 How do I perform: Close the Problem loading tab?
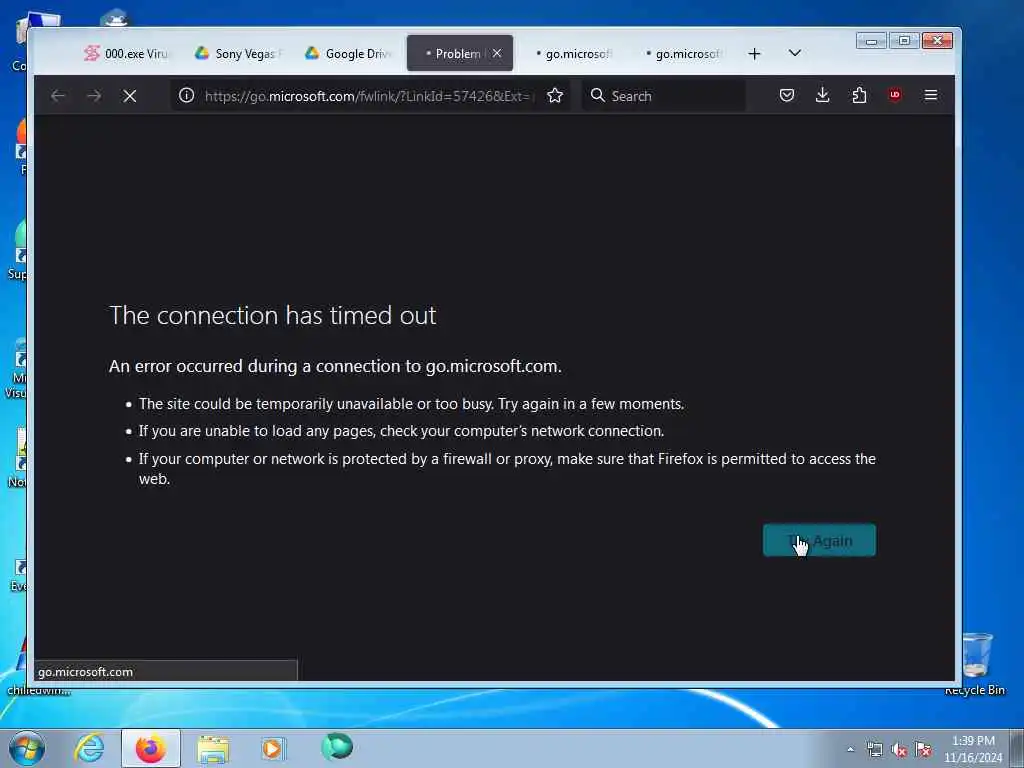pyautogui.click(x=497, y=54)
